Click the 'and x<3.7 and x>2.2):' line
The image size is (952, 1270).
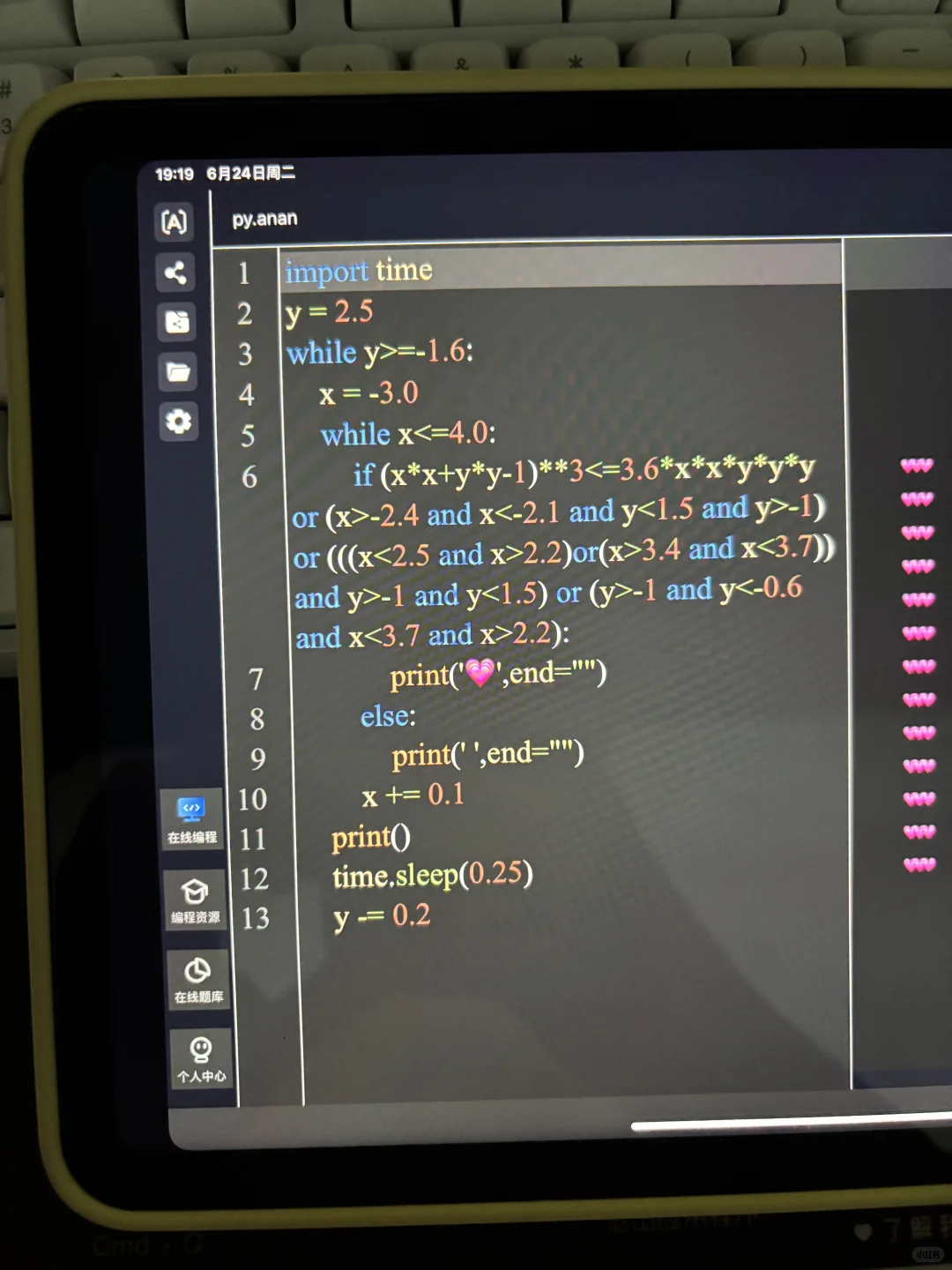pyautogui.click(x=433, y=636)
